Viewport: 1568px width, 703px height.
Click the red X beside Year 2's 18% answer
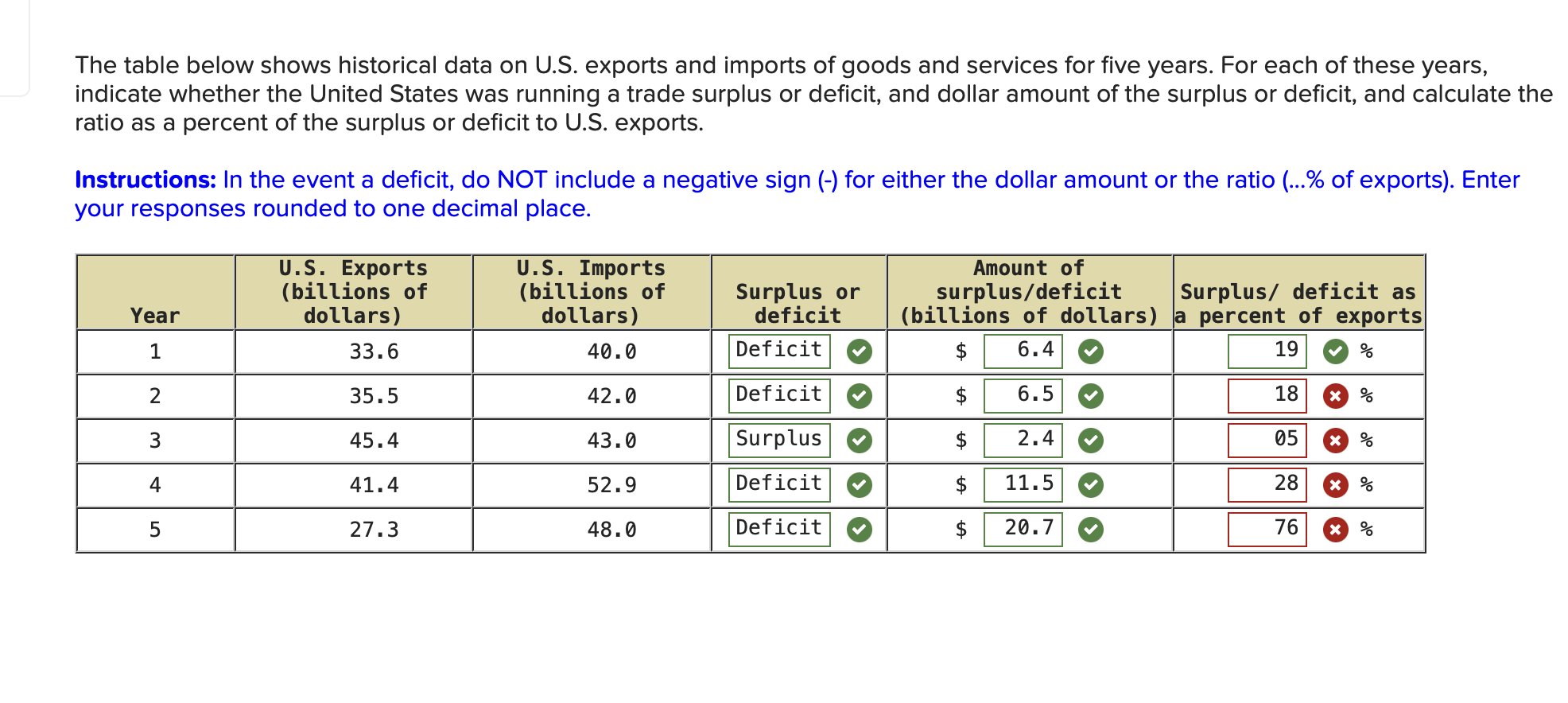(1334, 395)
